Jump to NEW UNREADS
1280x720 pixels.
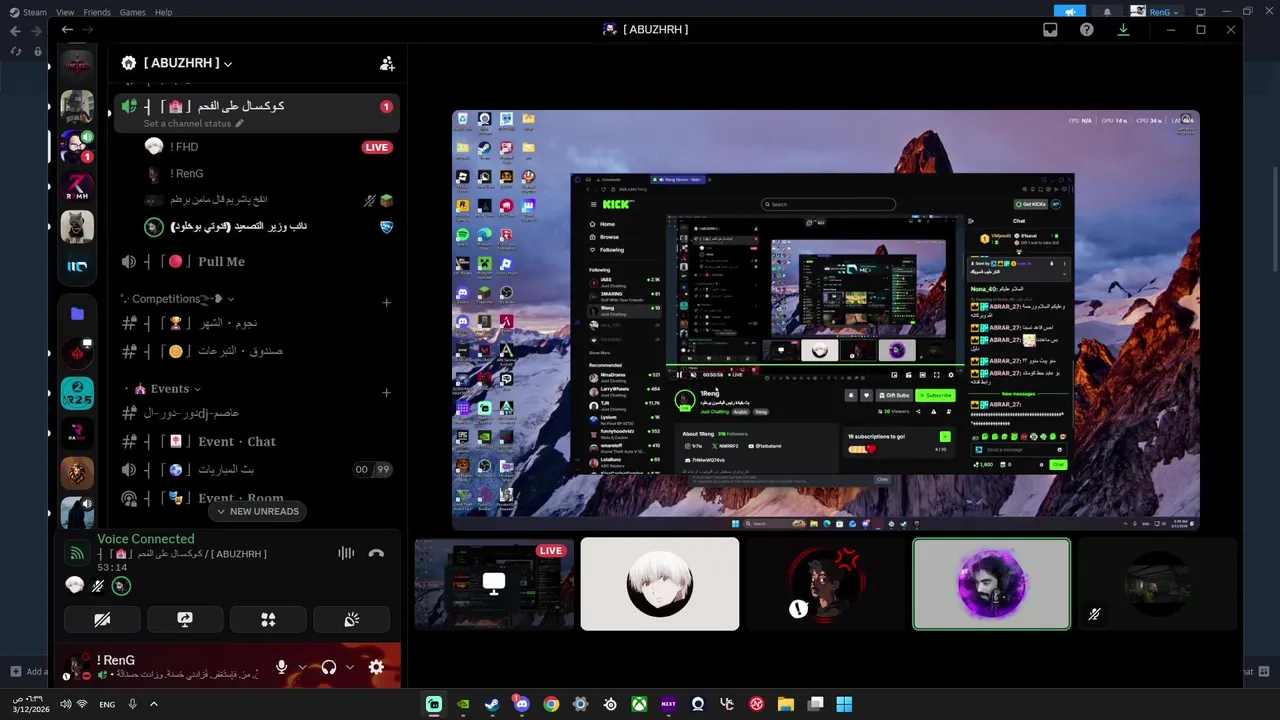pyautogui.click(x=257, y=511)
